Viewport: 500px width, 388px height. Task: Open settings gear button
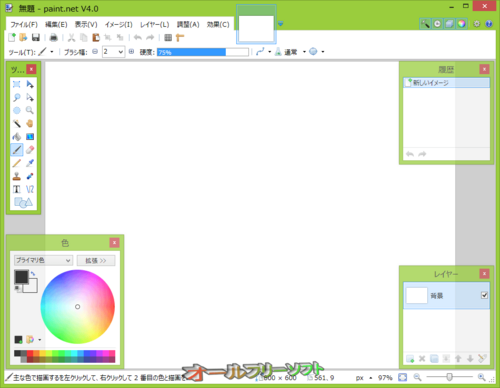(x=477, y=24)
